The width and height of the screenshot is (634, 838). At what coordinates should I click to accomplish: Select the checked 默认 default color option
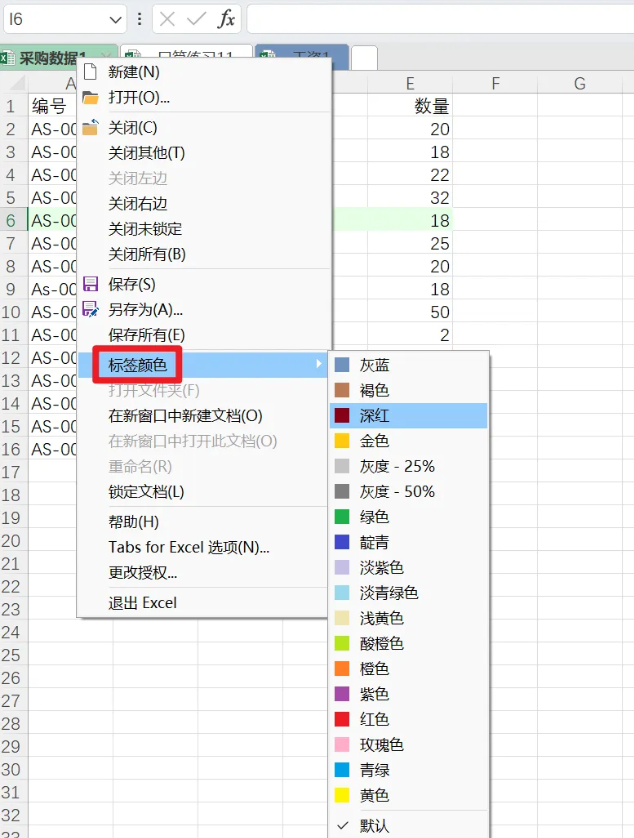[x=374, y=826]
